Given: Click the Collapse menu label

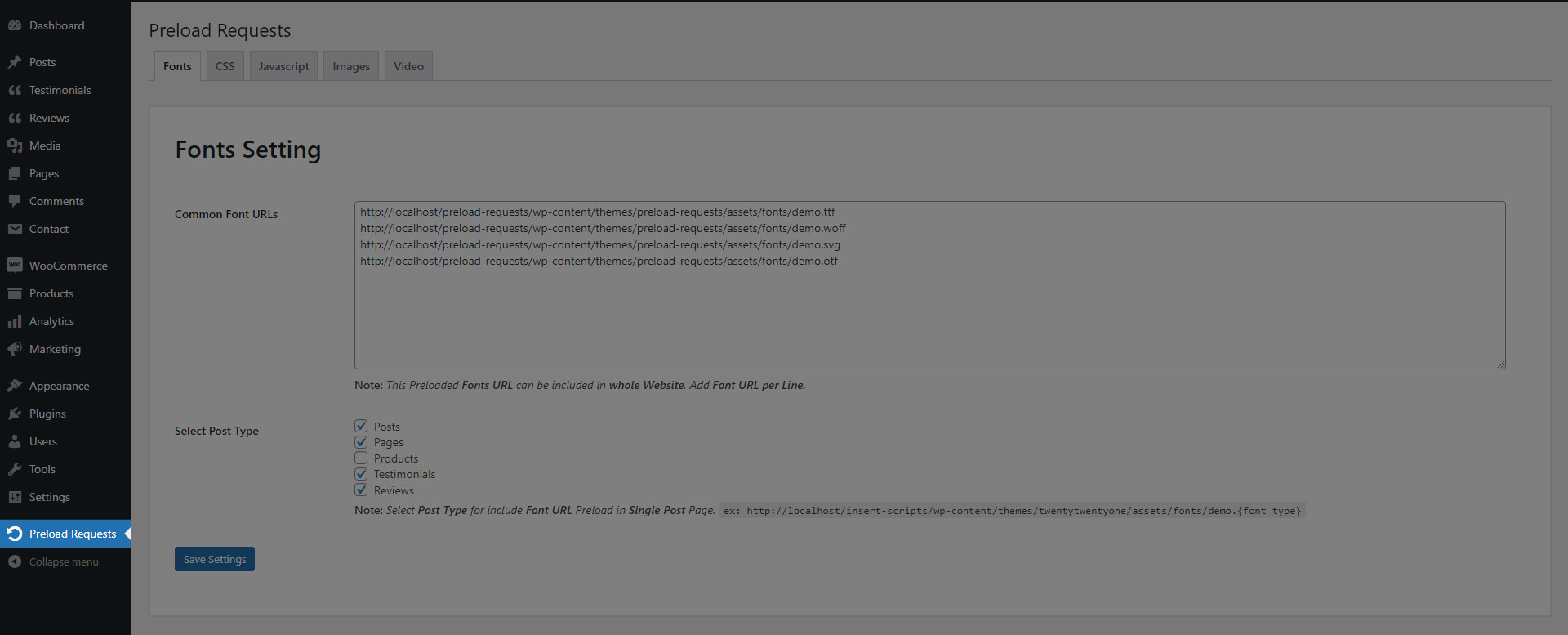Looking at the screenshot, I should coord(64,561).
